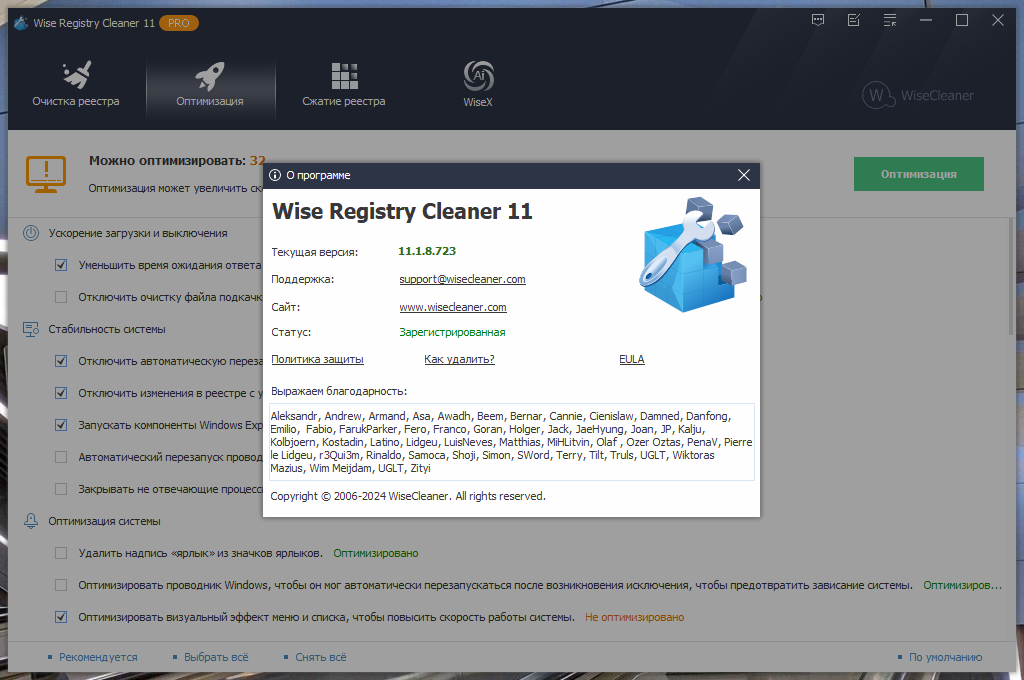Open the main menu list icon

(x=889, y=20)
